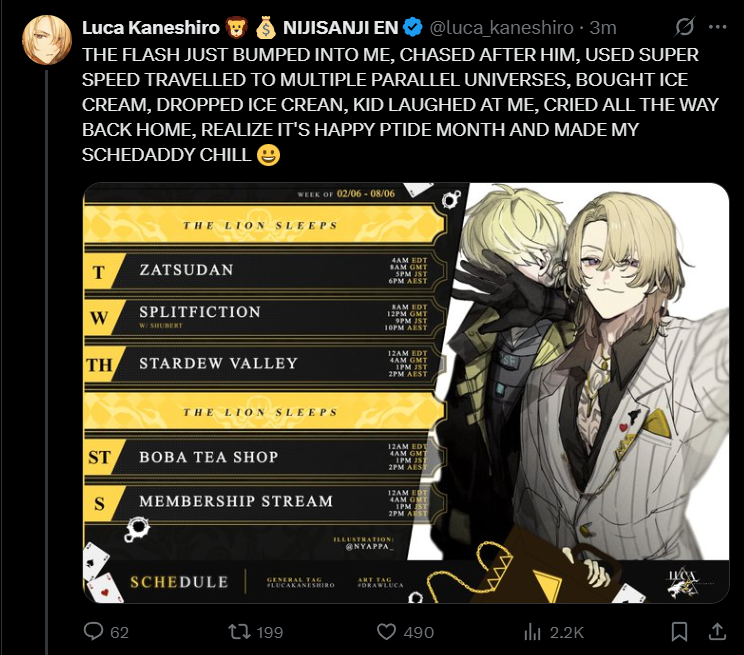Viewport: 744px width, 655px height.
Task: Bookmark this tweet
Action: pos(679,632)
